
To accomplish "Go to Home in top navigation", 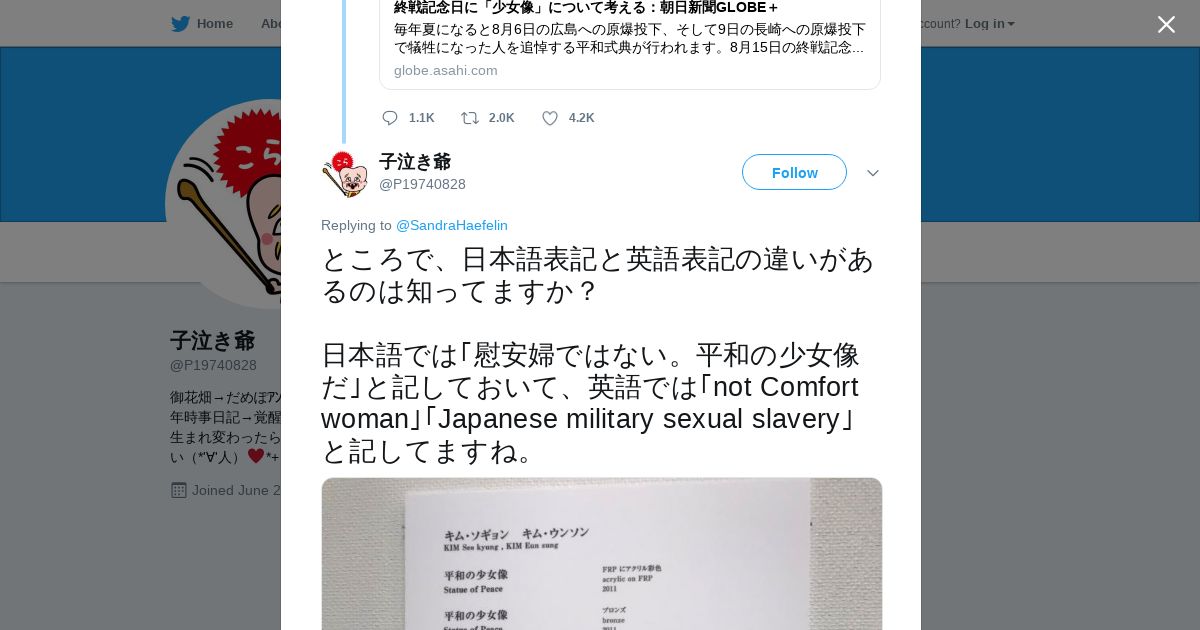I will click(215, 23).
